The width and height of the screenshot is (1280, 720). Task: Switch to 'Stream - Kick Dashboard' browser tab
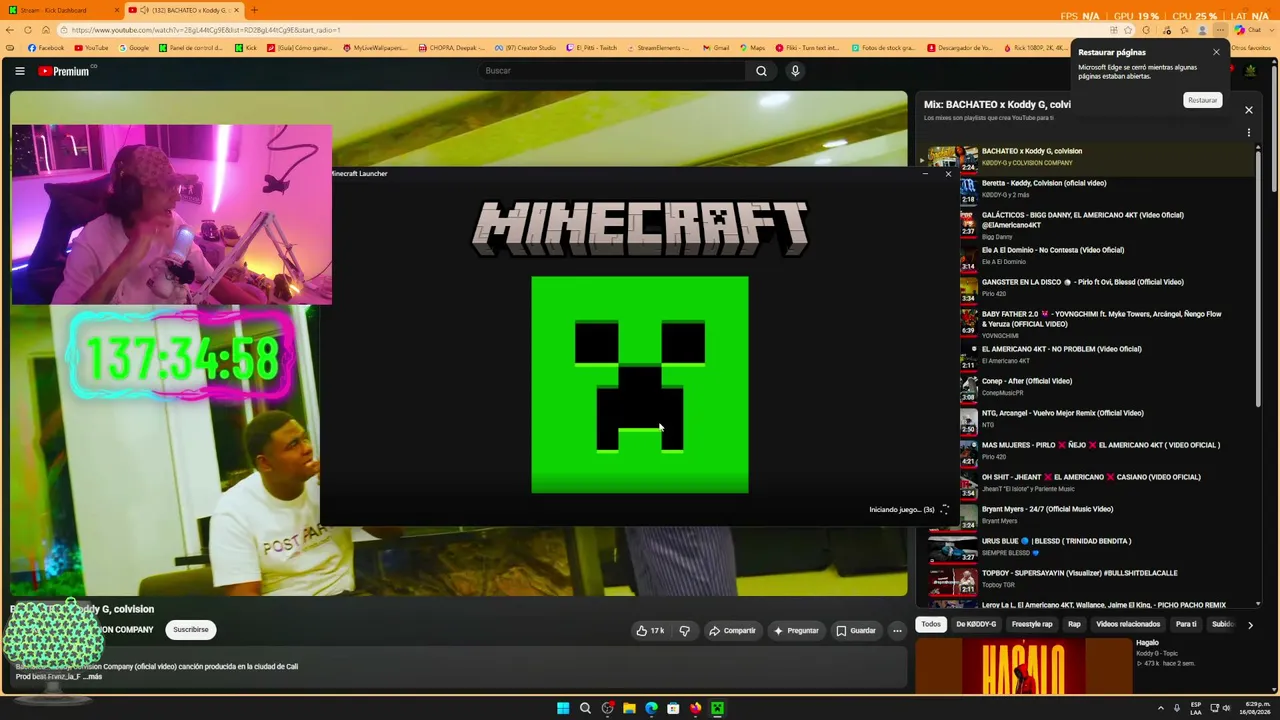62,10
